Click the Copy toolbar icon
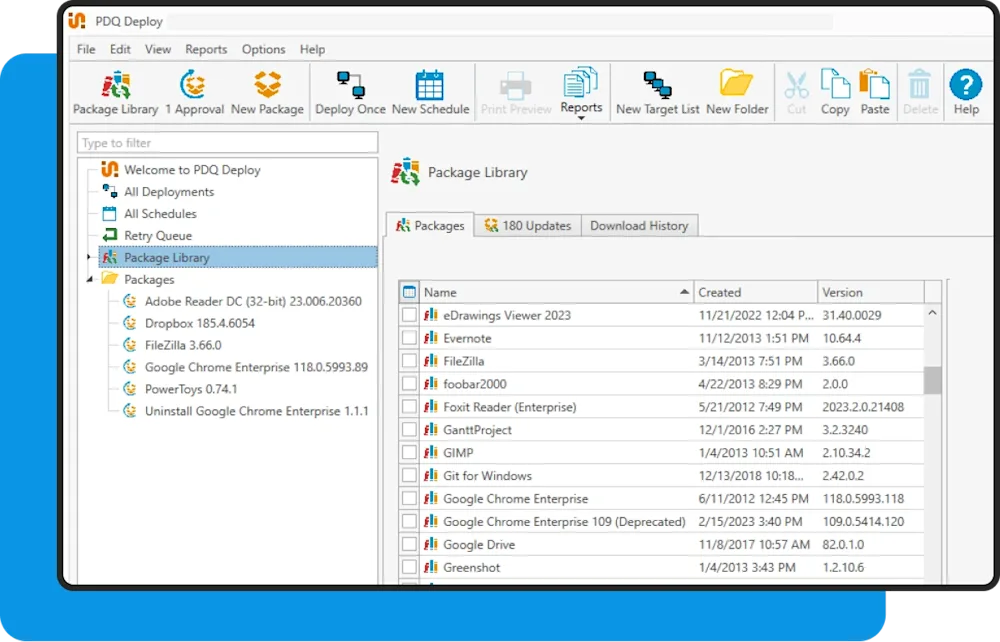The image size is (1000, 642). (x=835, y=93)
